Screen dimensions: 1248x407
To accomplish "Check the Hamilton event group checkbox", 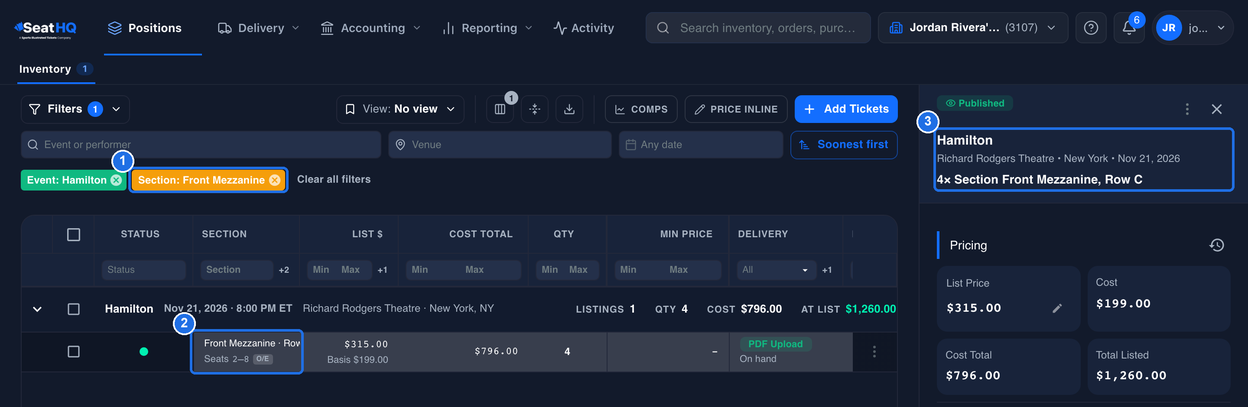I will click(73, 309).
